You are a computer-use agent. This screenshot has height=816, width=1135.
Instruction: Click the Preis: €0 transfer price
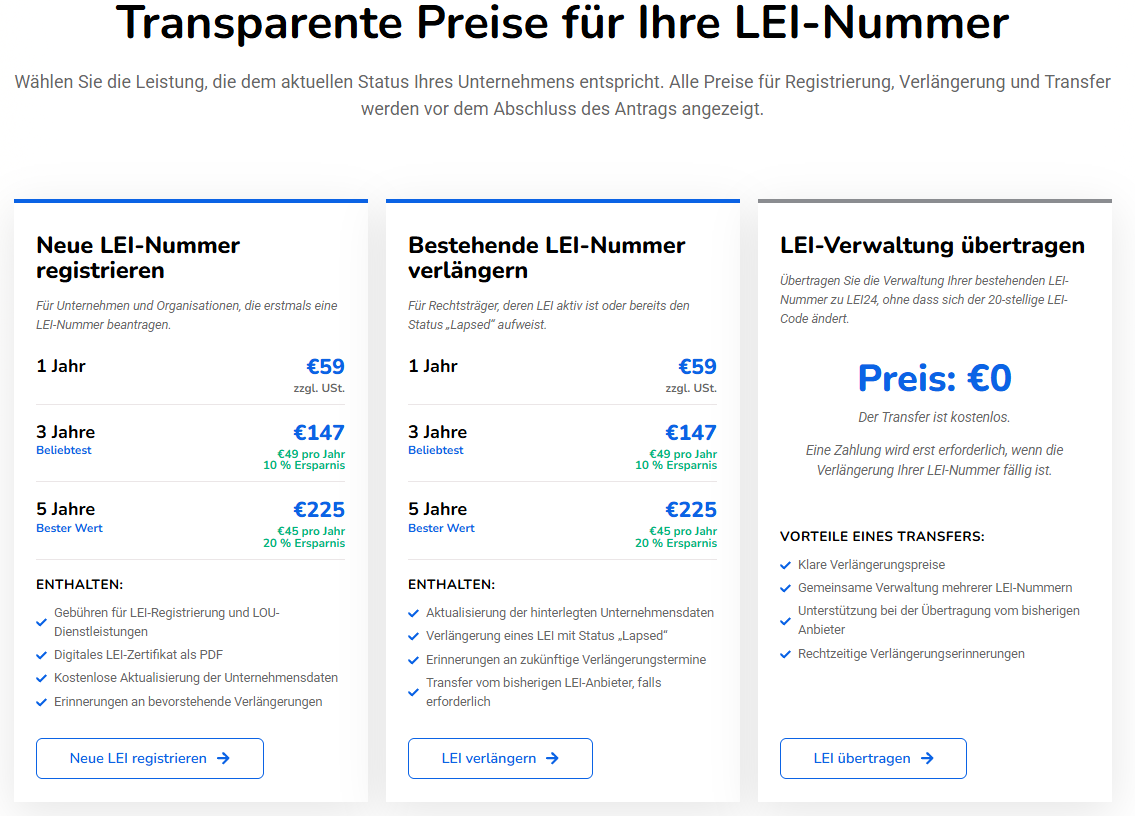point(934,378)
